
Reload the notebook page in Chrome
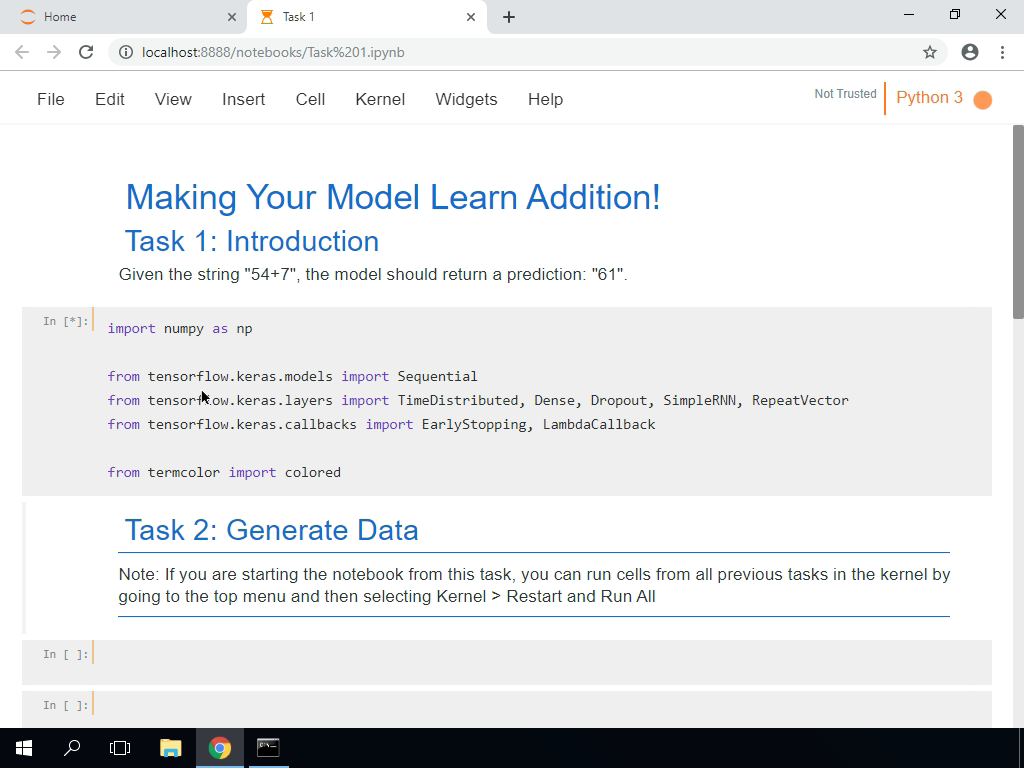coord(86,52)
